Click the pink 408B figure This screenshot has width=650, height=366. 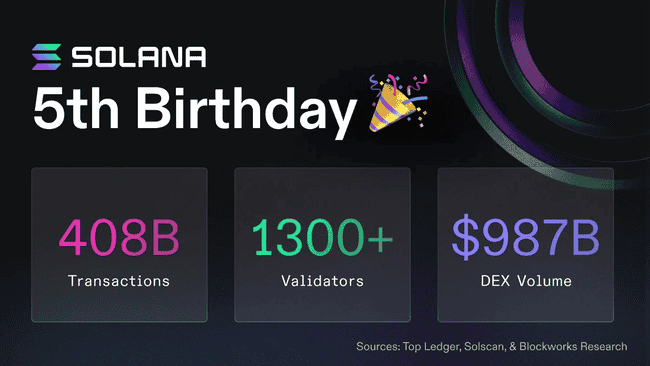pos(119,238)
